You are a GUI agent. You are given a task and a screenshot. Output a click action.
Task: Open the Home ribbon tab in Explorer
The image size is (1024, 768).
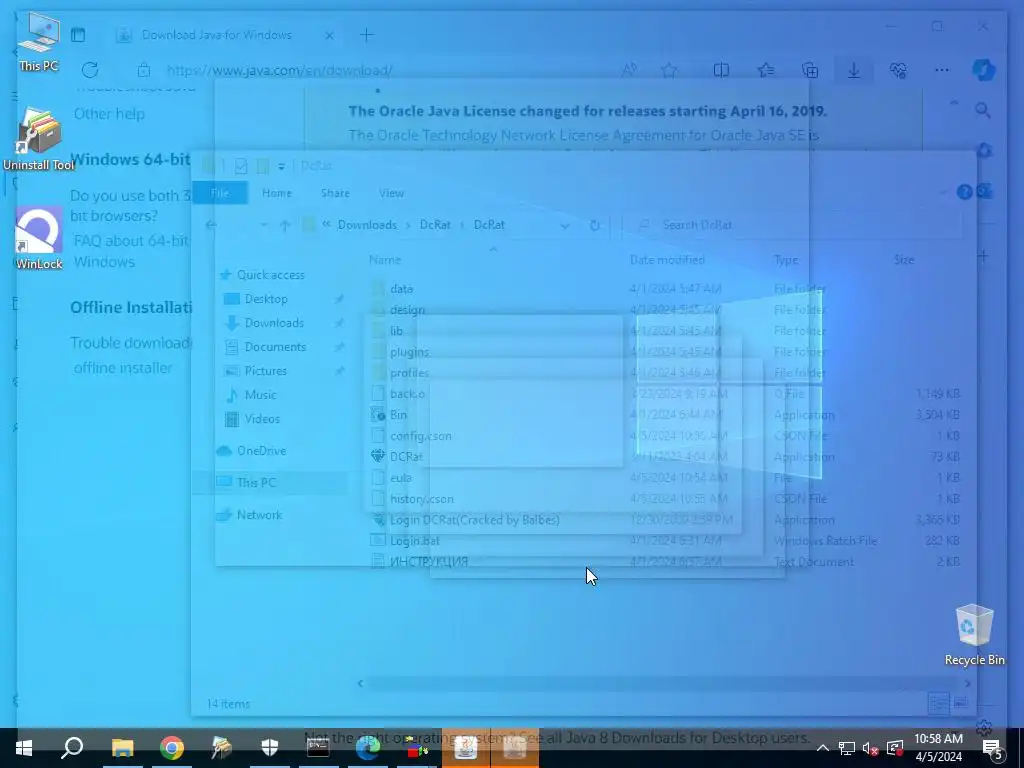click(x=277, y=193)
